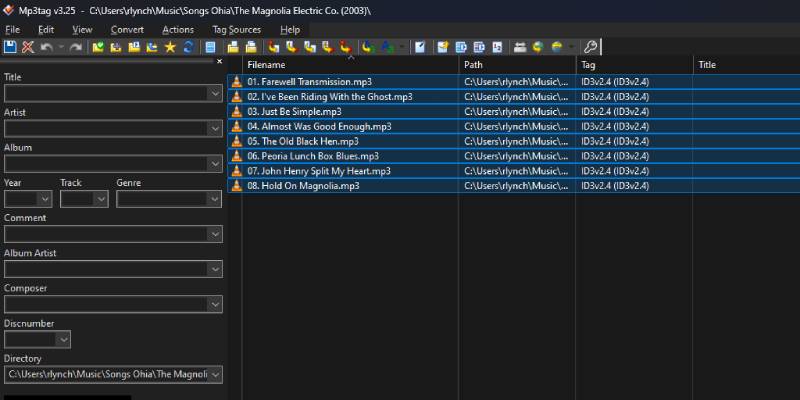Image resolution: width=800 pixels, height=400 pixels.
Task: Open the dropdown arrow next to the tag source globes
Action: pyautogui.click(x=571, y=47)
